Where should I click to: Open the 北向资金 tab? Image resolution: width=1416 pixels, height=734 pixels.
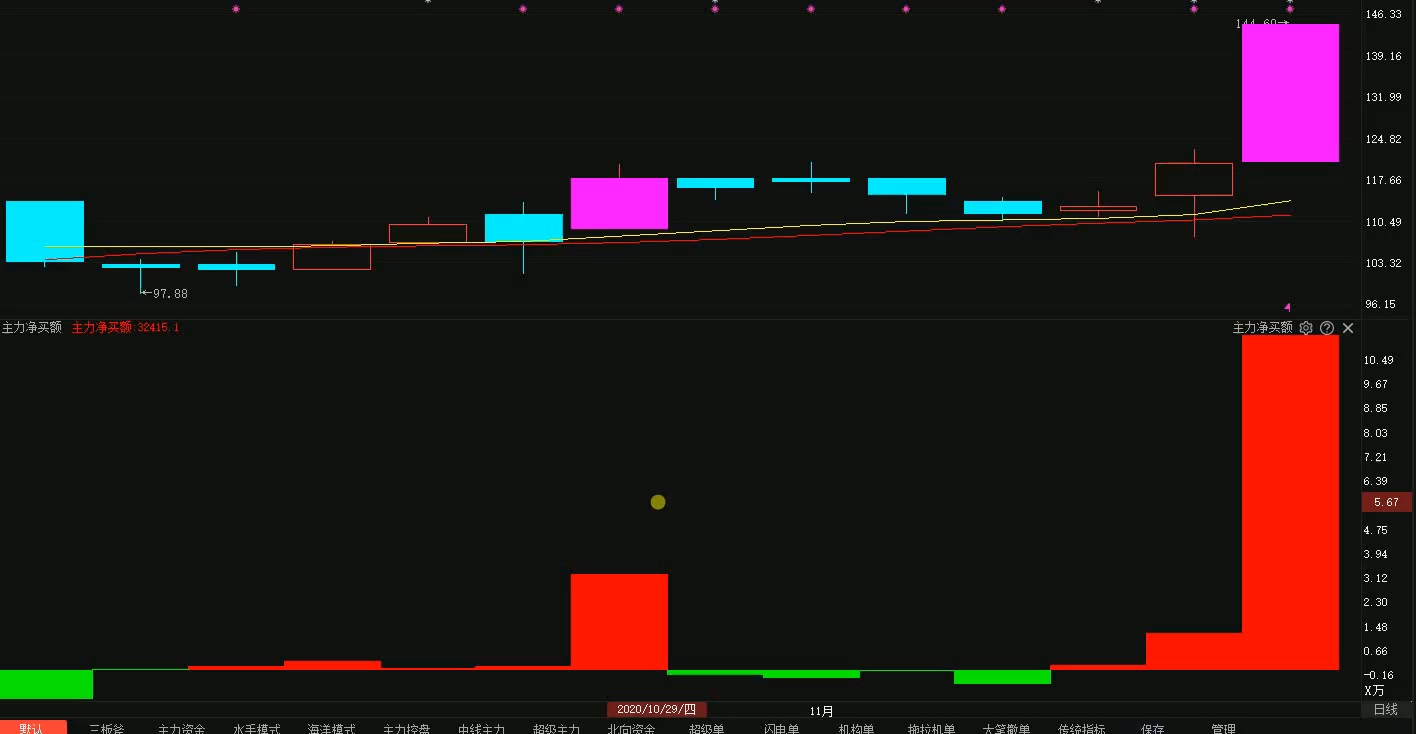point(631,729)
